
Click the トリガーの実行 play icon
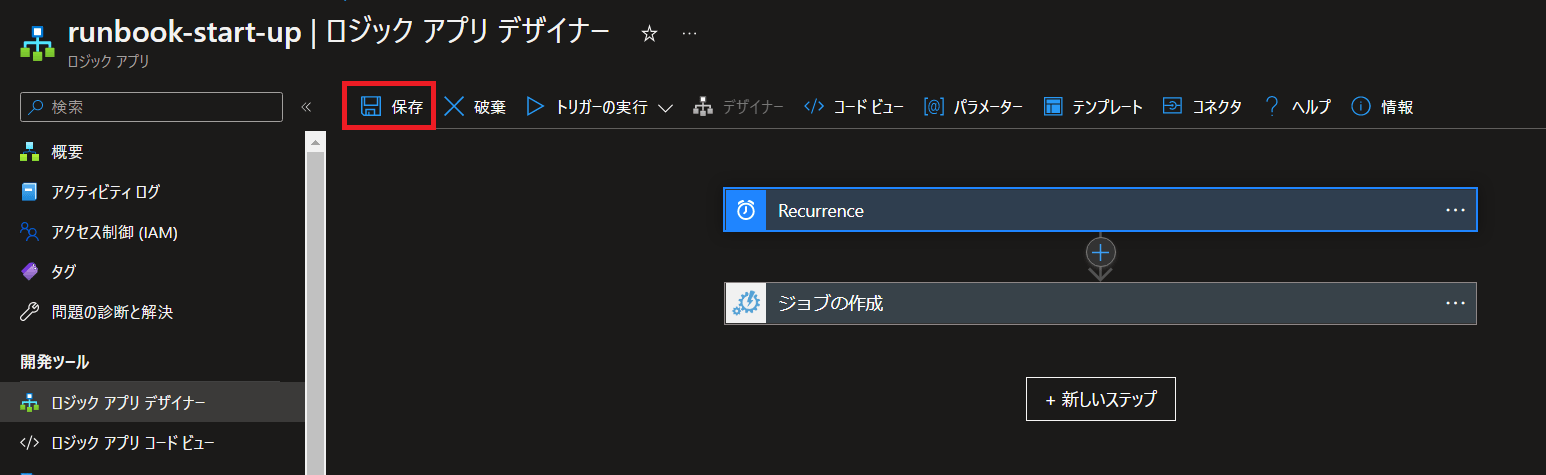pos(535,107)
